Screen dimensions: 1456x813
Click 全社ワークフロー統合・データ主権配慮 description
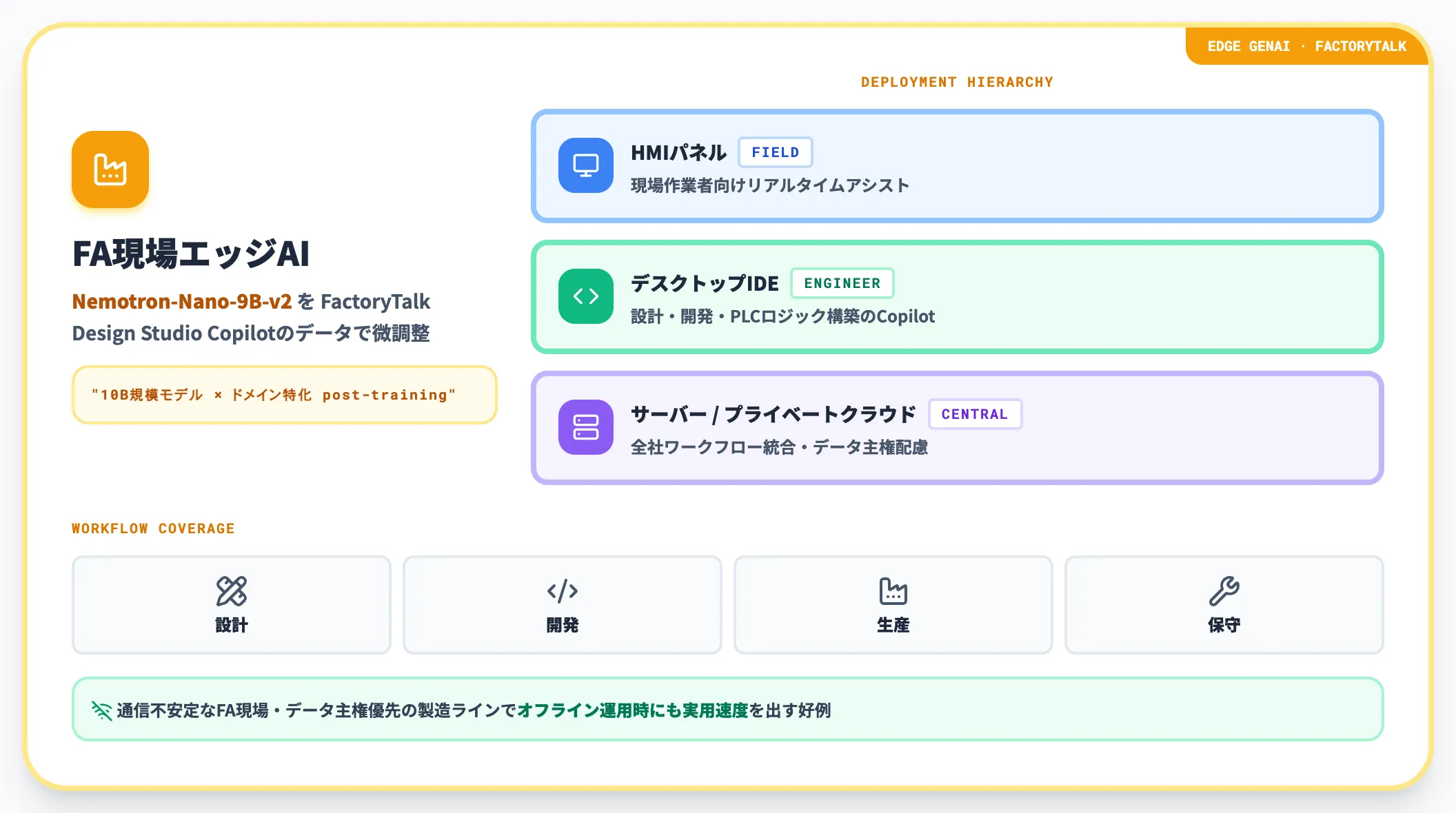point(779,447)
